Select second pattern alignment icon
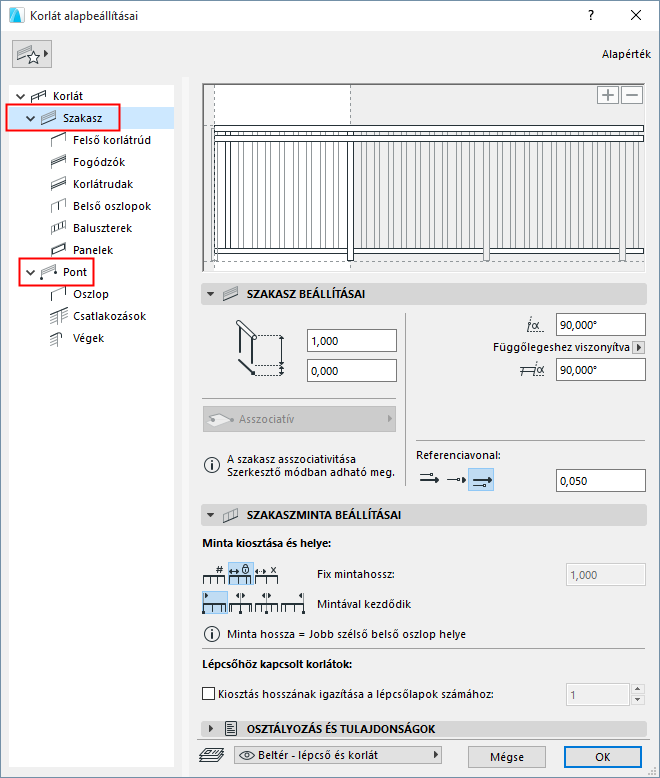 241,602
